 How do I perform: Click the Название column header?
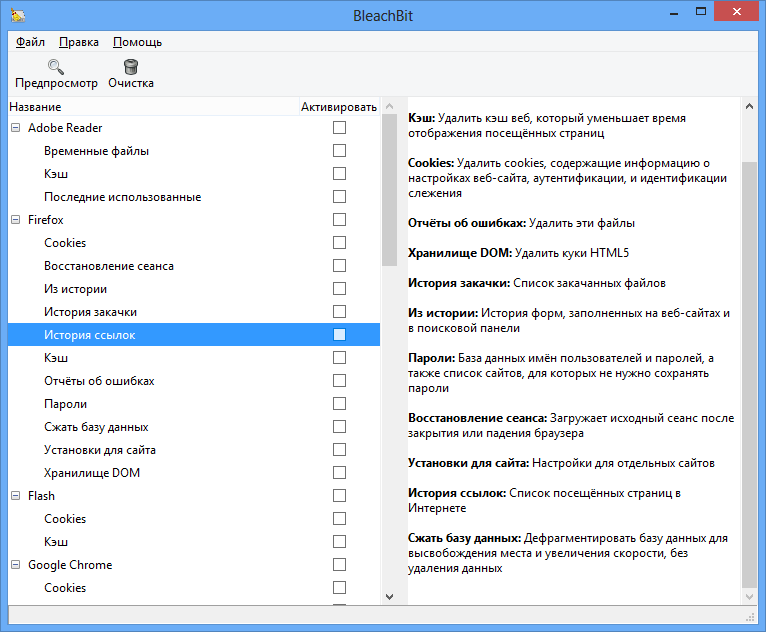[153, 106]
